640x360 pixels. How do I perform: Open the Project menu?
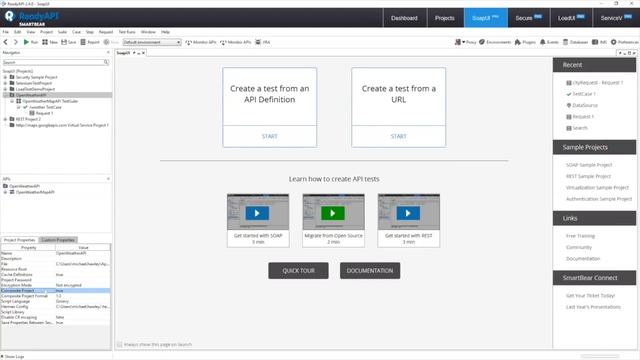(46, 32)
